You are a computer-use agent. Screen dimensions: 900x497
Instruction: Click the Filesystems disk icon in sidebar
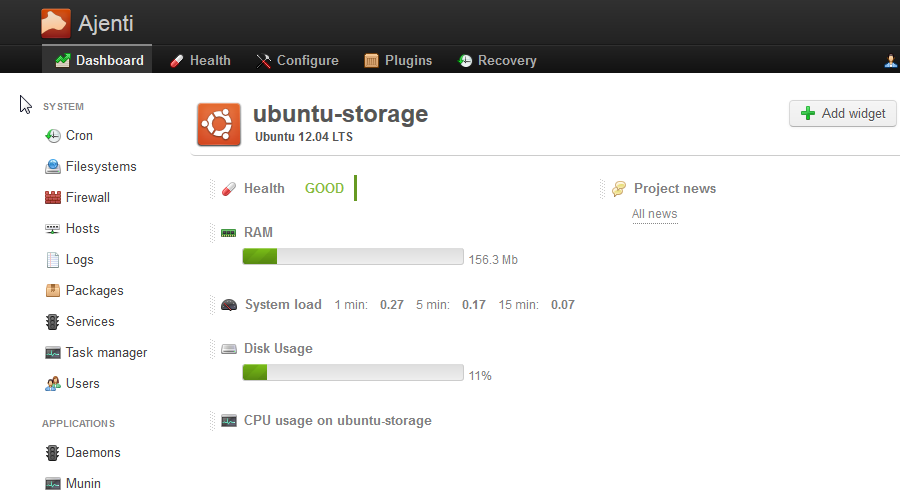point(53,166)
